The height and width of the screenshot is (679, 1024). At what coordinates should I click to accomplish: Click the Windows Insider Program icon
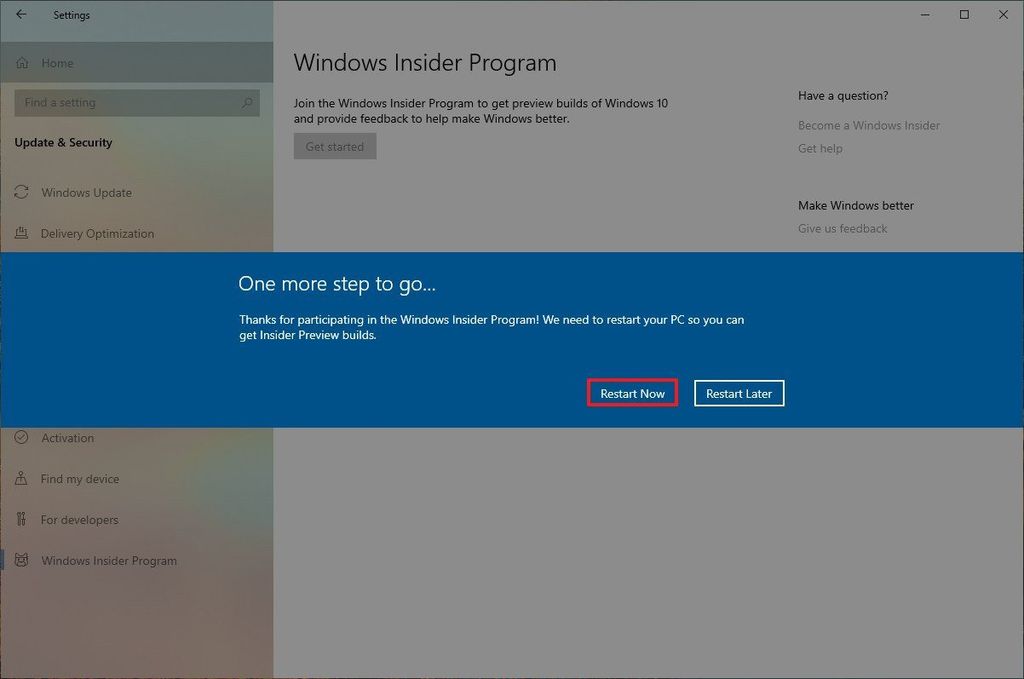(x=22, y=560)
